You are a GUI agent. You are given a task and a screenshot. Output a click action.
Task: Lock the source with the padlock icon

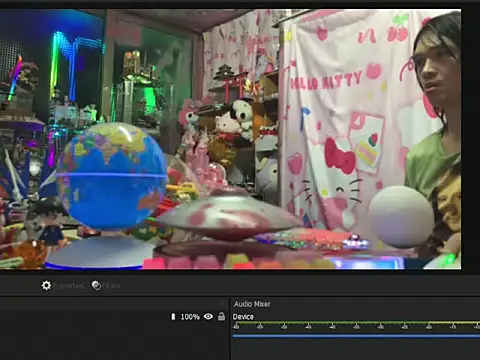coord(221,316)
